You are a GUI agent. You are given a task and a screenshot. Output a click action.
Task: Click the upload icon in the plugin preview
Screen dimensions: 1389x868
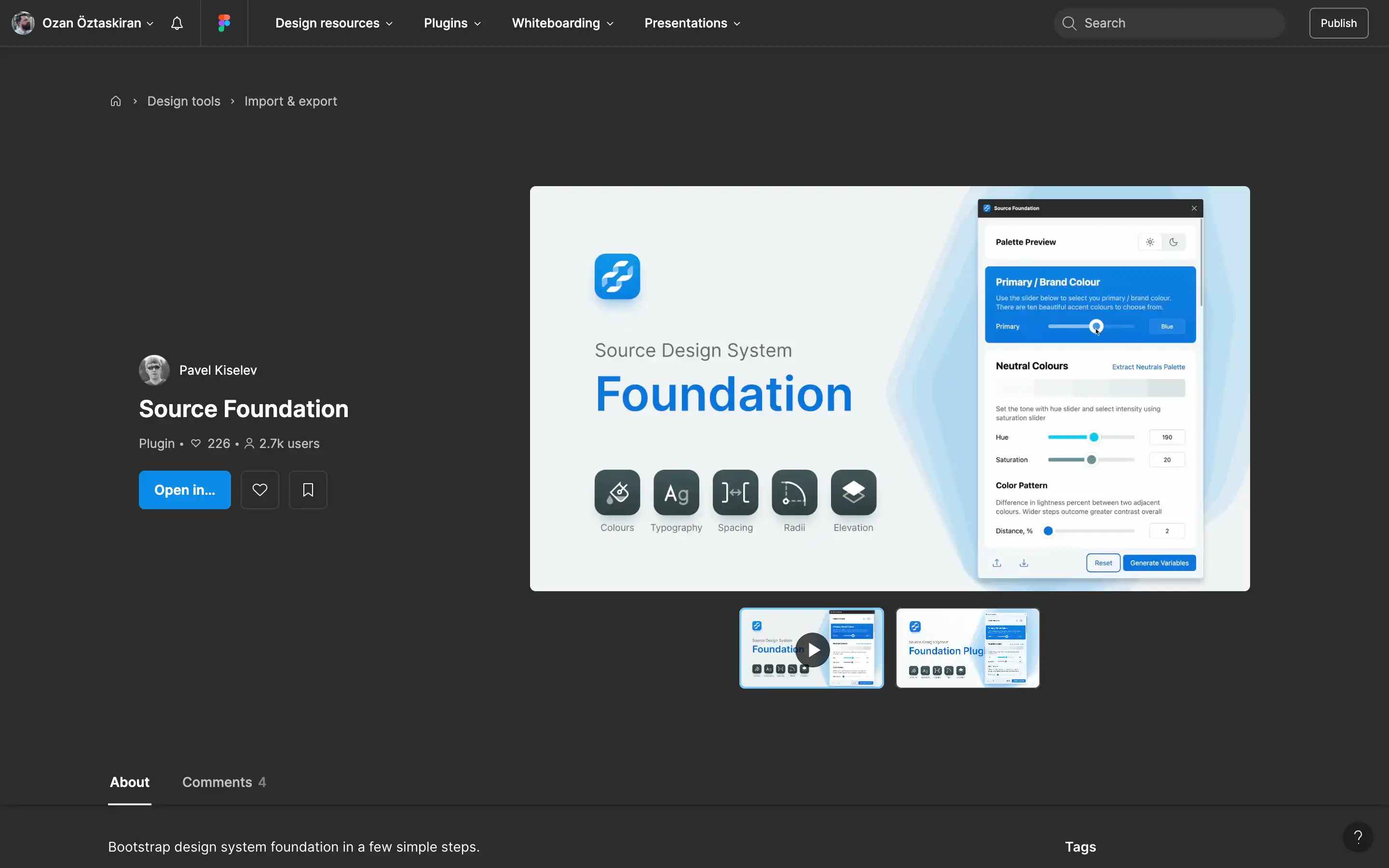click(997, 563)
